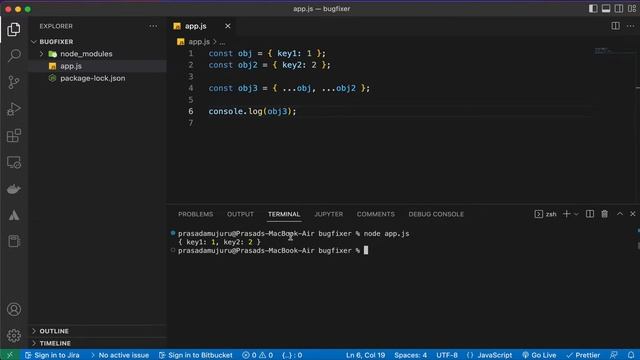
Task: Change indentation via Spaces: 4
Action: coord(411,355)
